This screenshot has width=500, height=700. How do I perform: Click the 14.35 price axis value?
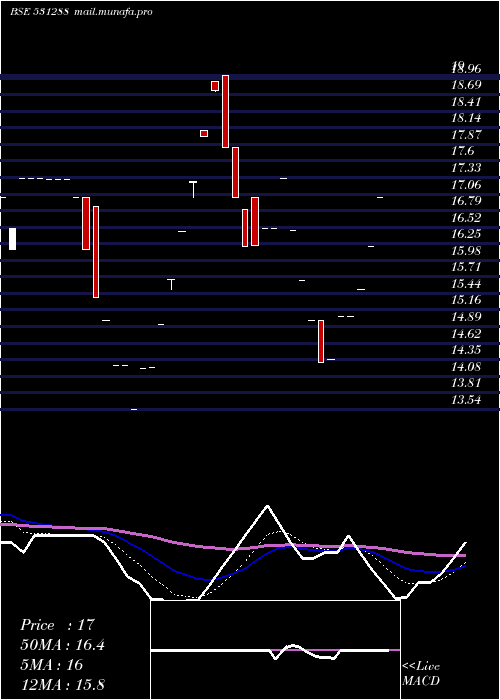tap(467, 350)
